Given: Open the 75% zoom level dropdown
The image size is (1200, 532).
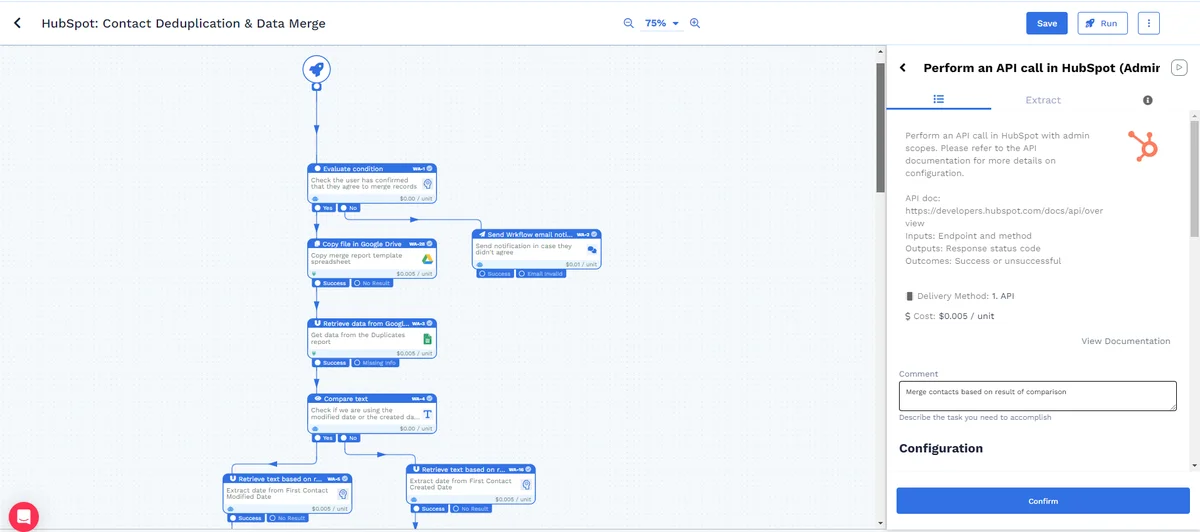Looking at the screenshot, I should coord(661,23).
